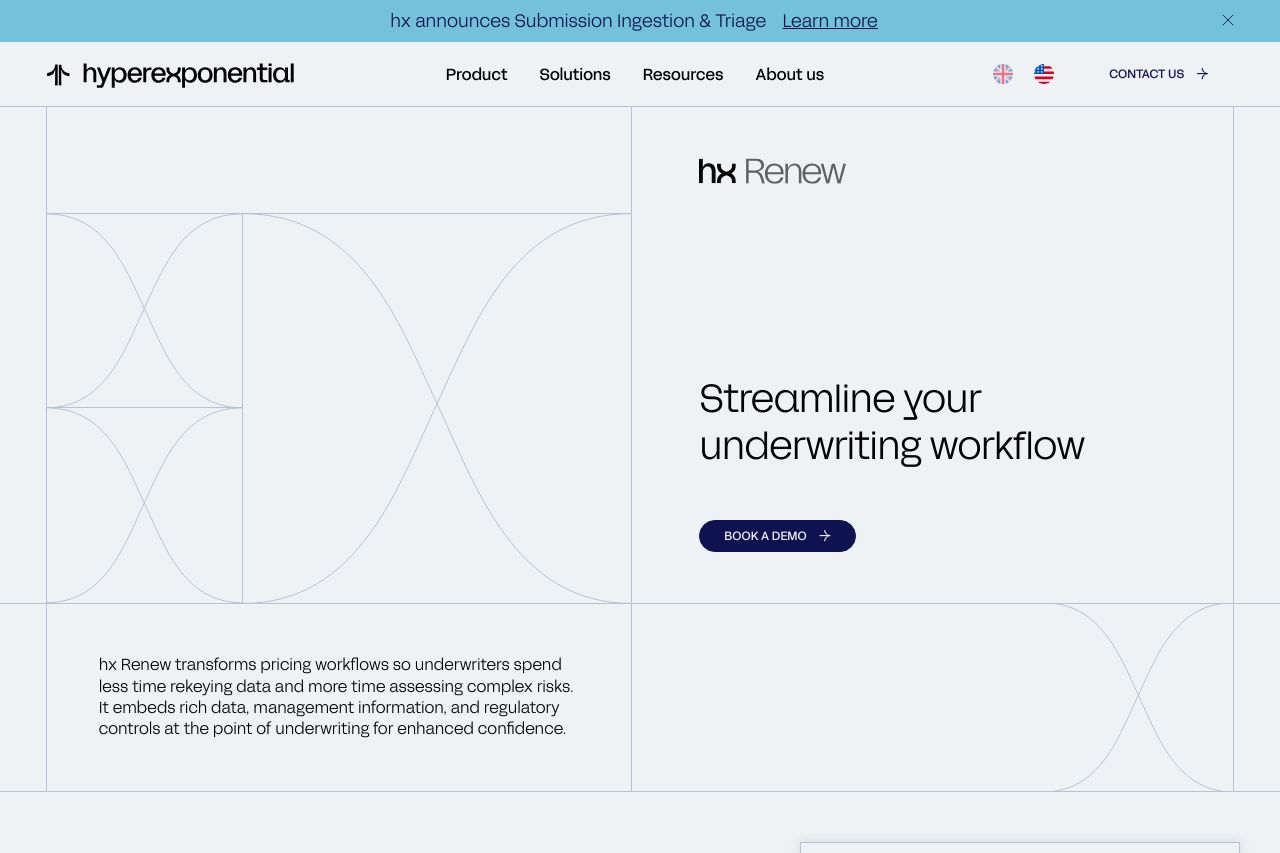Open the Solutions menu

point(575,74)
